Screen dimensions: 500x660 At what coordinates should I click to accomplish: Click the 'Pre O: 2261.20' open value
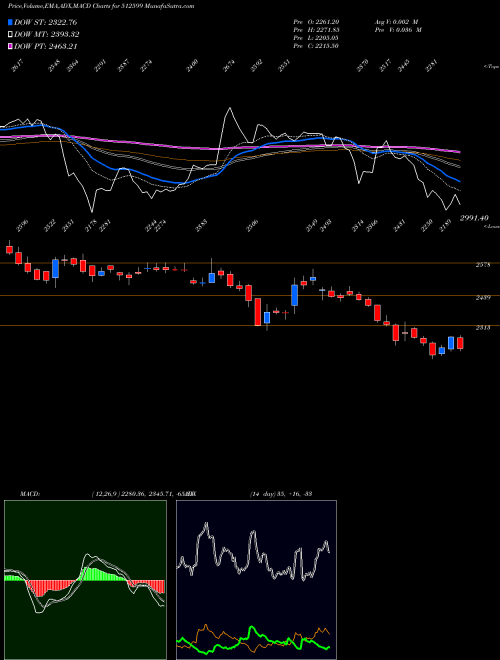point(316,22)
